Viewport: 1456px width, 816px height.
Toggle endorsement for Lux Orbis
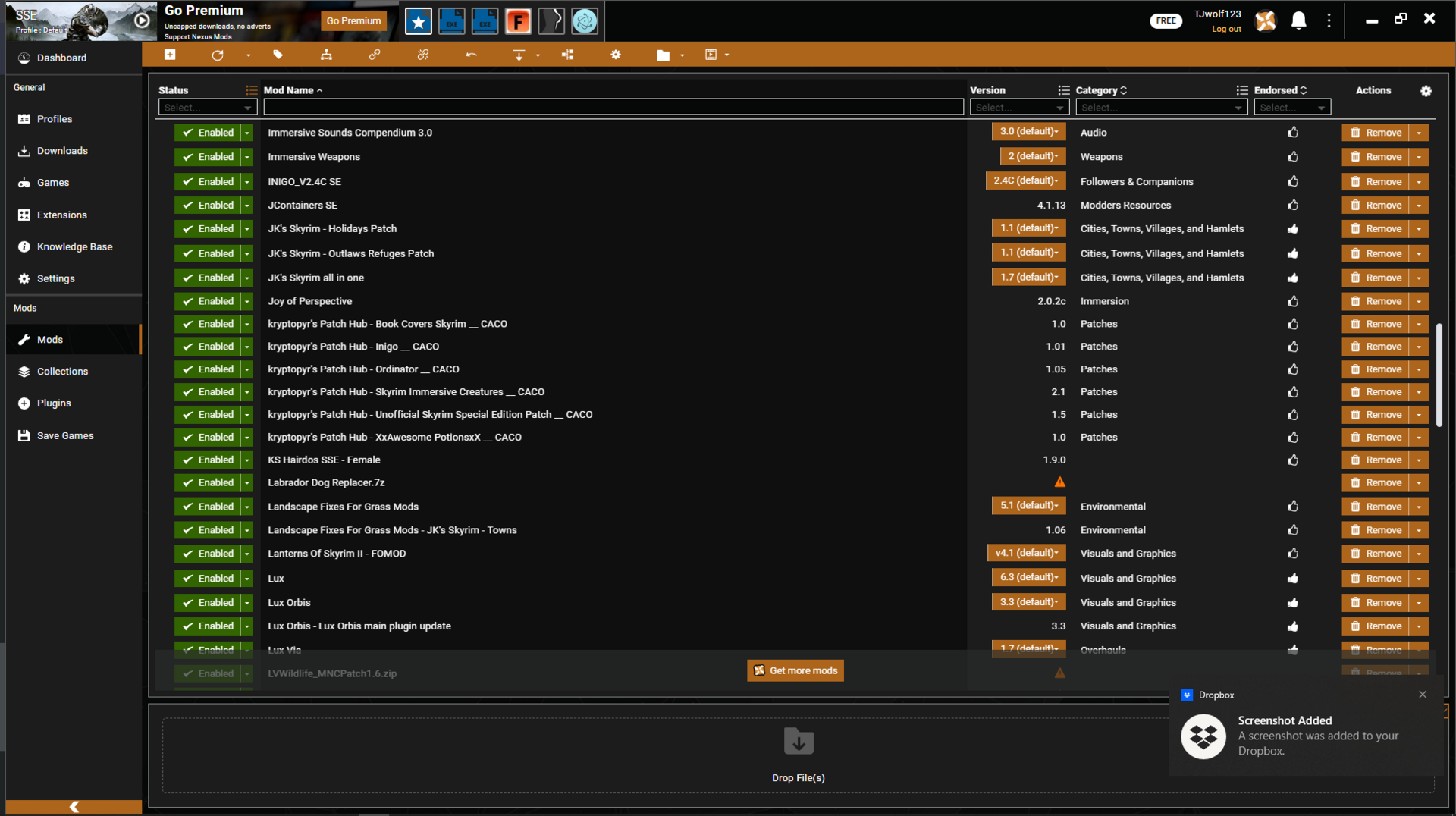click(1293, 603)
